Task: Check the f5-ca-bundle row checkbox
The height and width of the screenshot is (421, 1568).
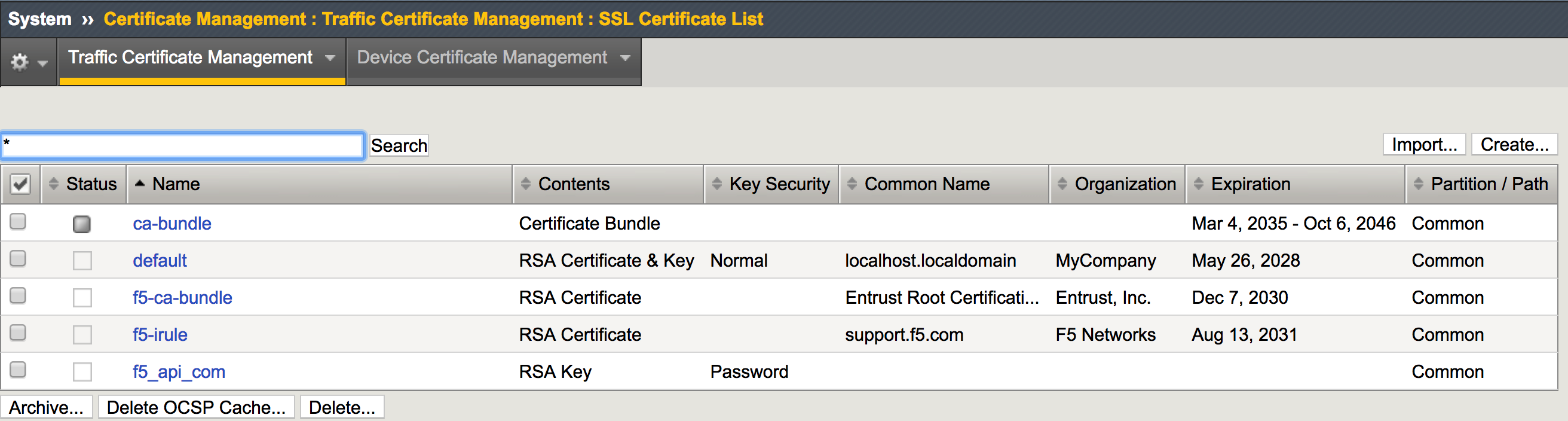Action: point(19,295)
